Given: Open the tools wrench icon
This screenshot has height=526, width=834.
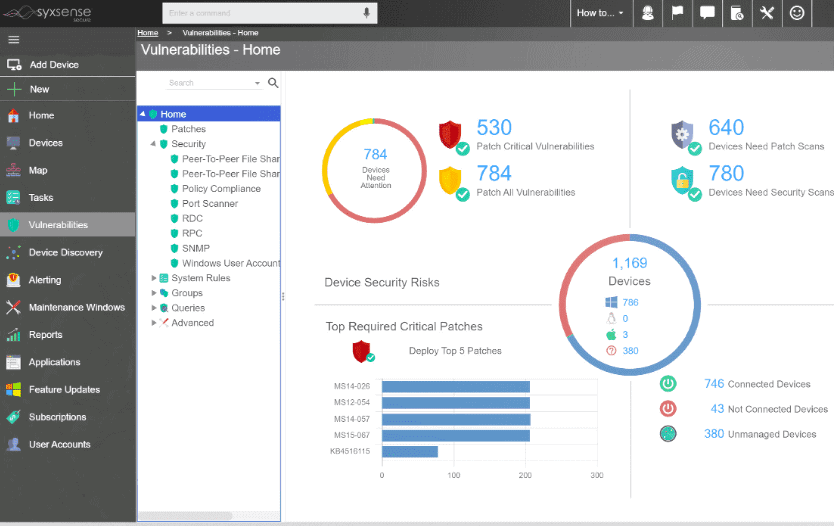Looking at the screenshot, I should coord(766,13).
